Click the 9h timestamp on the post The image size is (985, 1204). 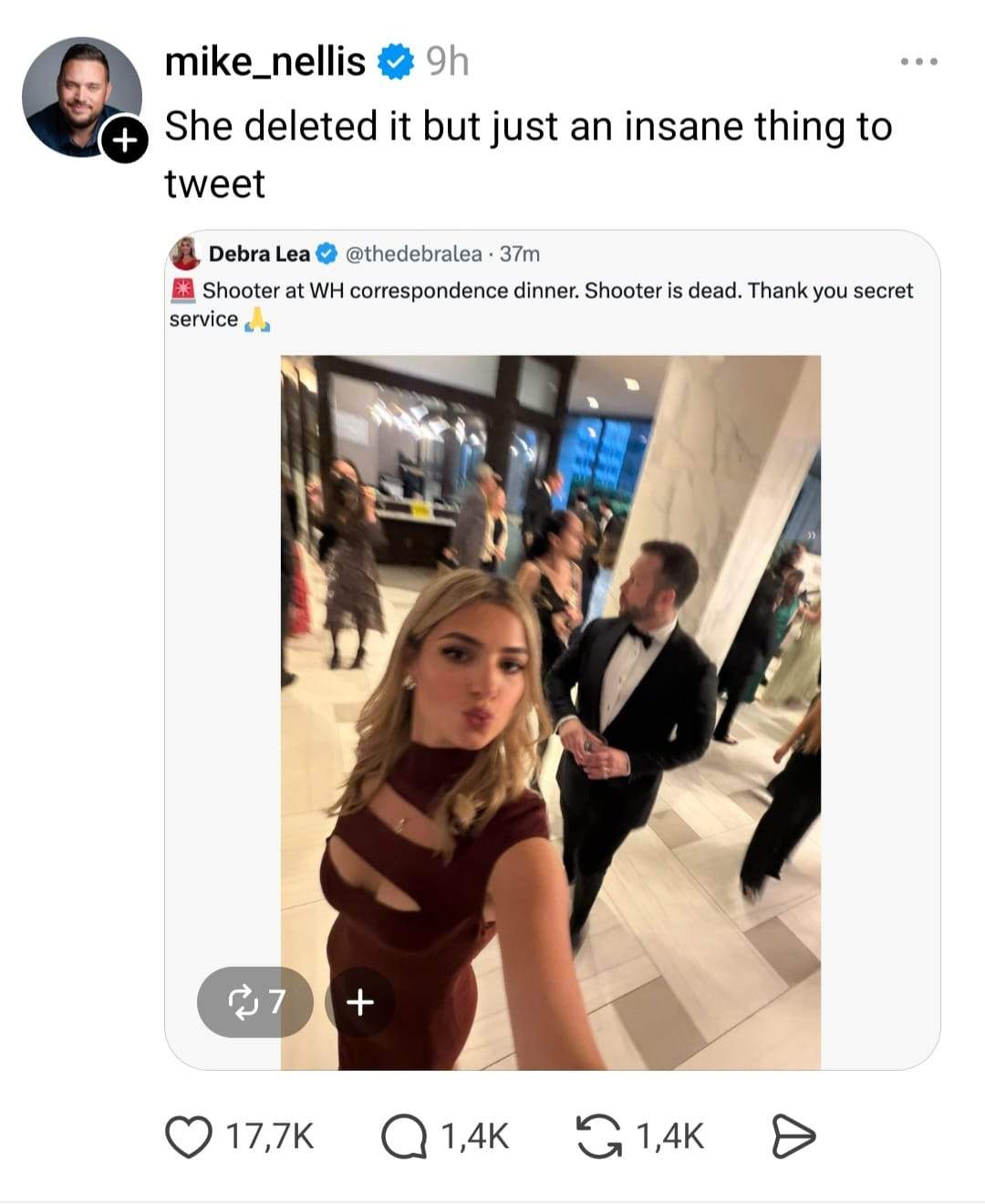coord(447,62)
